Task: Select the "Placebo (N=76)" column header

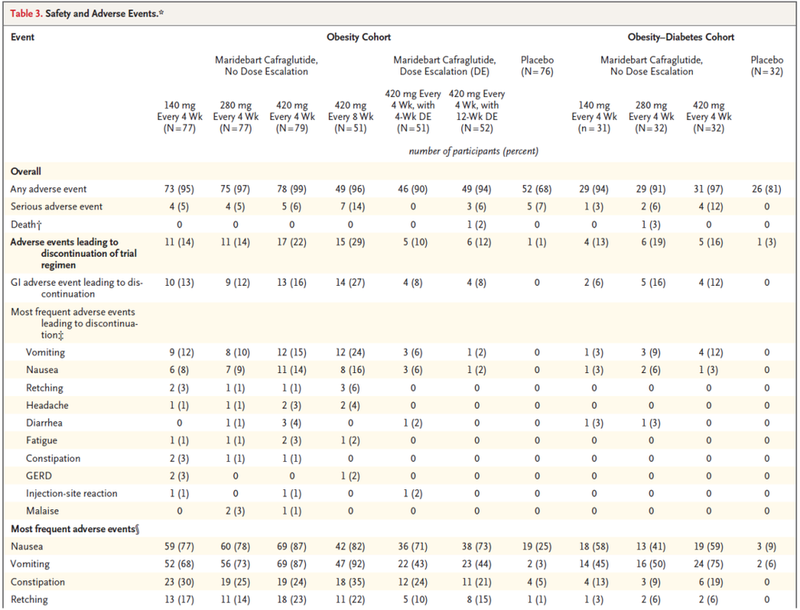Action: (538, 66)
